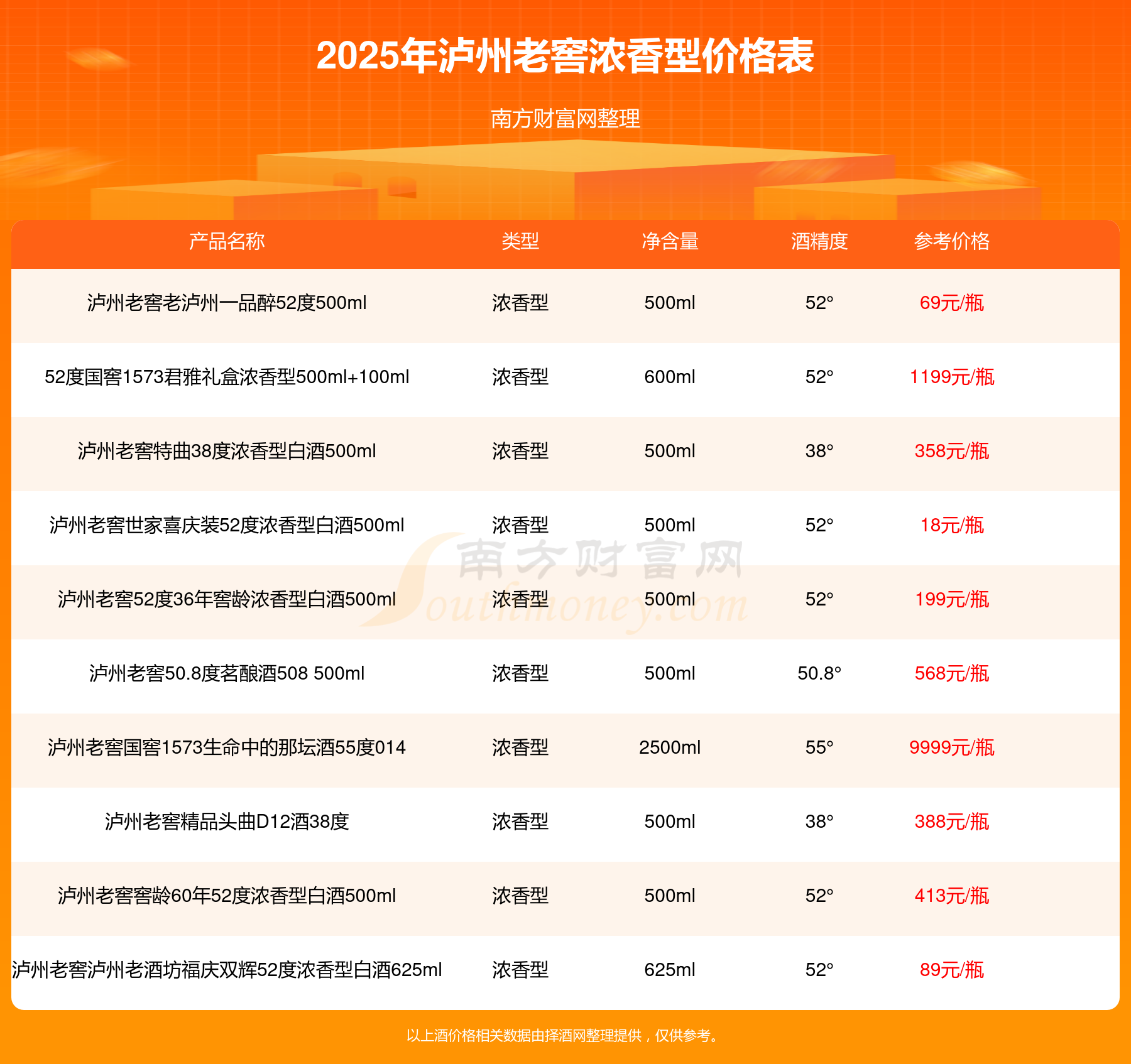Click the price 9999元/瓶
The width and height of the screenshot is (1131, 1064).
[x=952, y=747]
